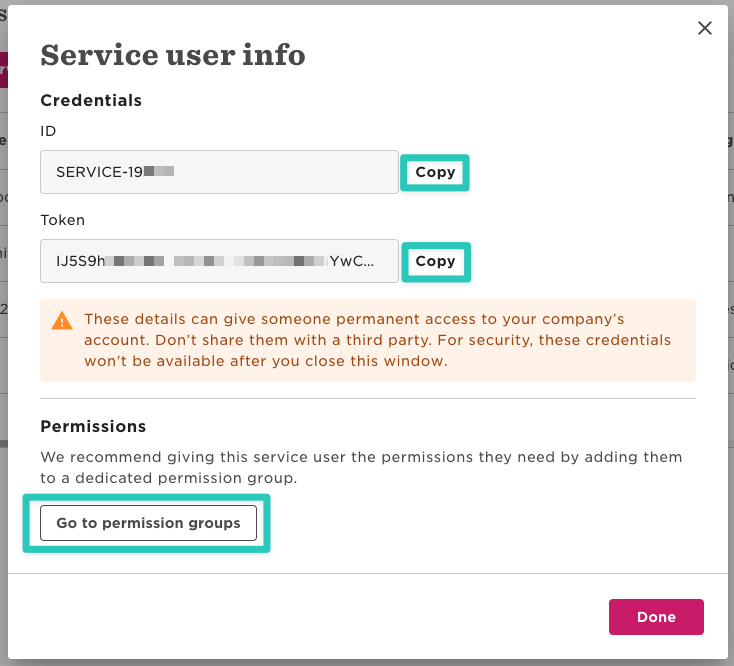Copy the service user token
Screen dimensions: 734x666
[435, 261]
